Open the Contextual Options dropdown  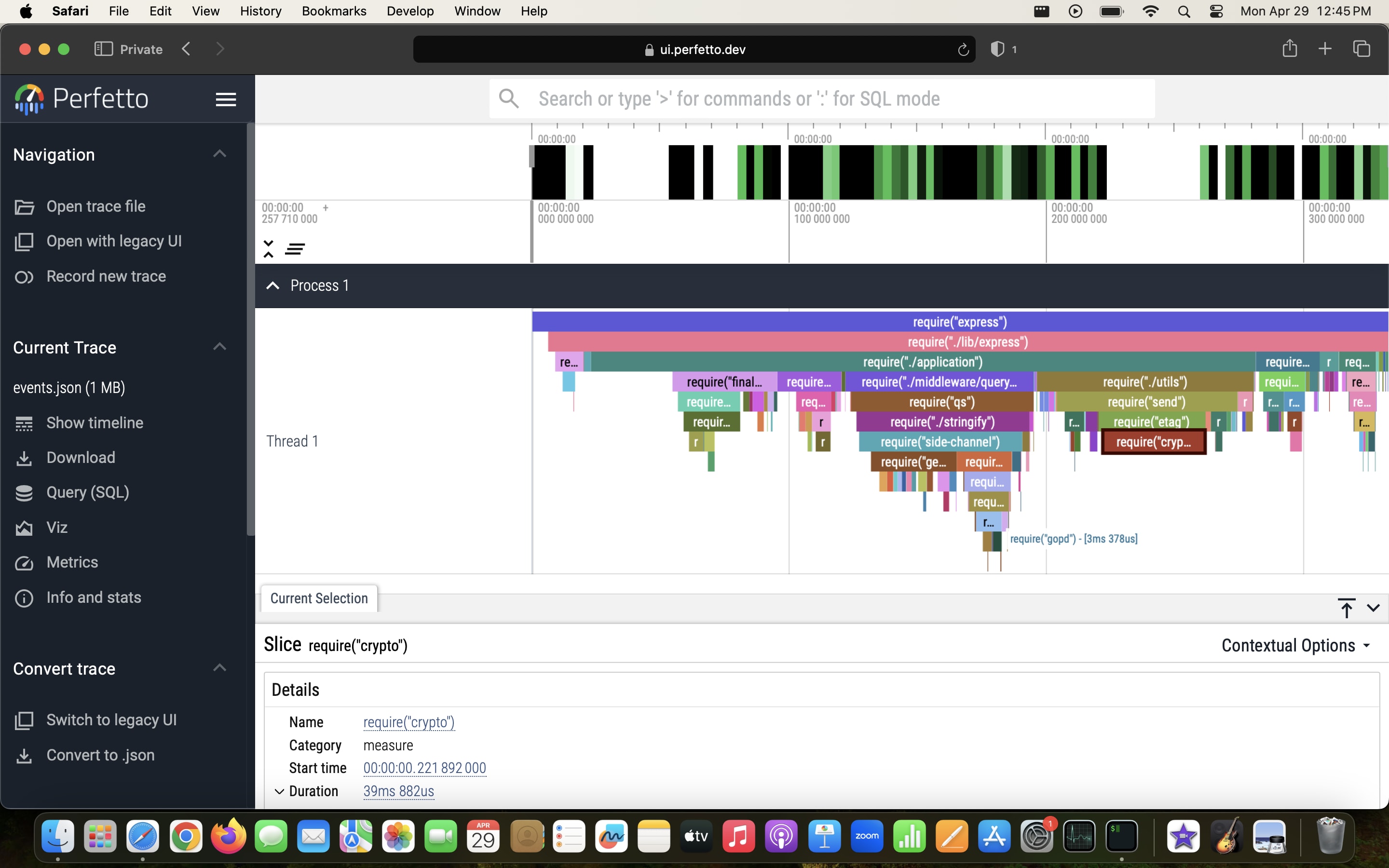[1295, 645]
